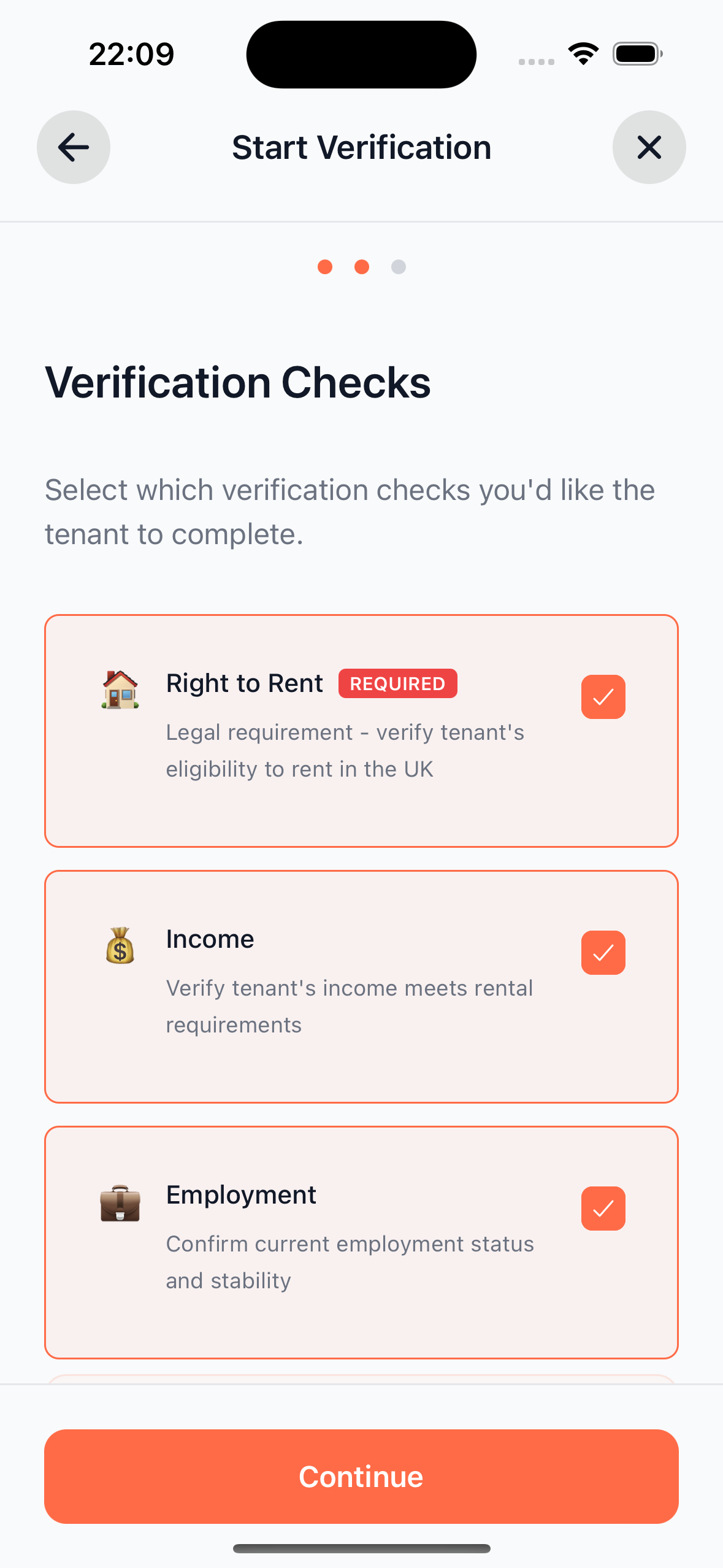Select the first progress dot
Screen dimensions: 723x1568
tap(325, 267)
